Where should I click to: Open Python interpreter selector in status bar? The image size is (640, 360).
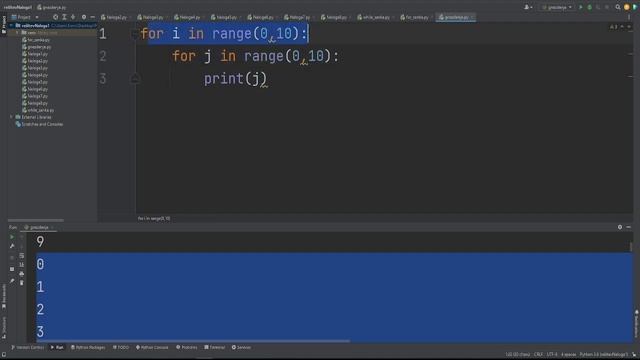[604, 354]
